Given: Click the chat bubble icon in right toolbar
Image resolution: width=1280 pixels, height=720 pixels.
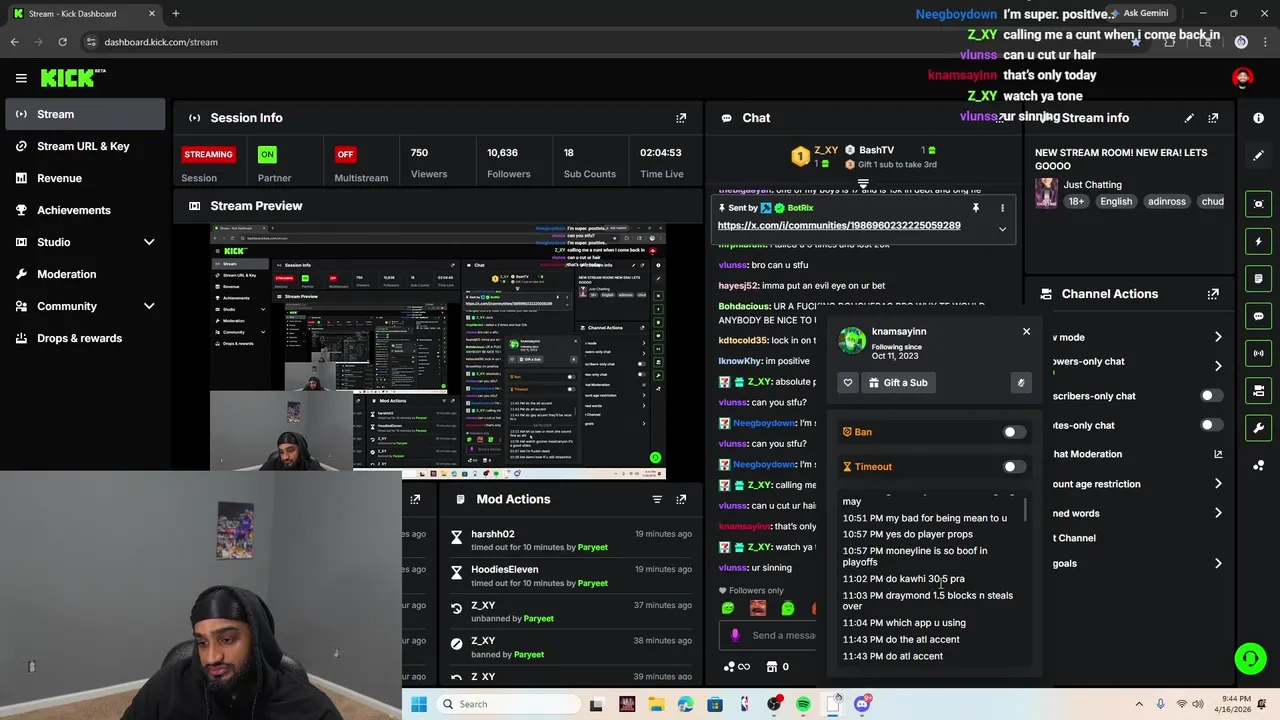Looking at the screenshot, I should tap(1258, 316).
